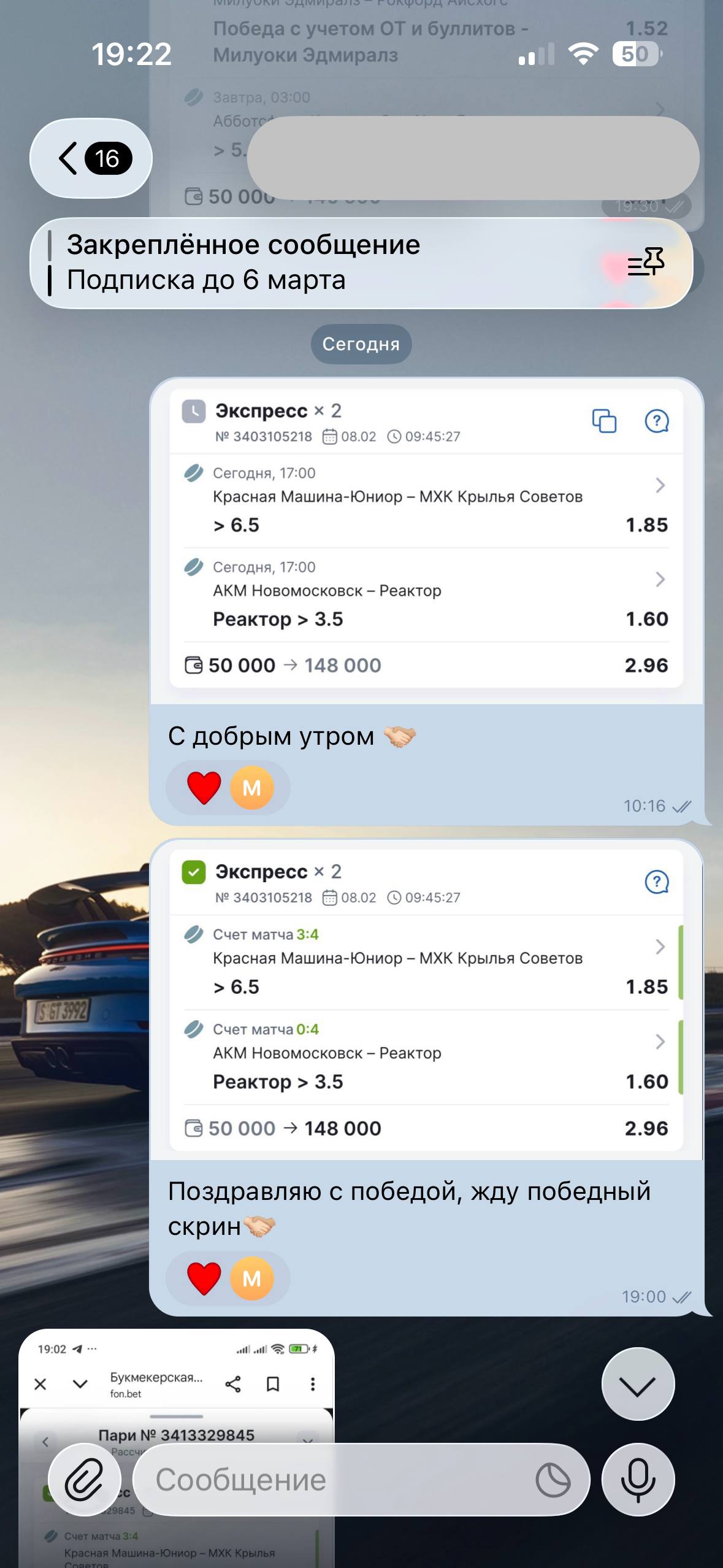Tap the heart reaction under «С добрым утром»
This screenshot has width=723, height=1568.
point(204,788)
